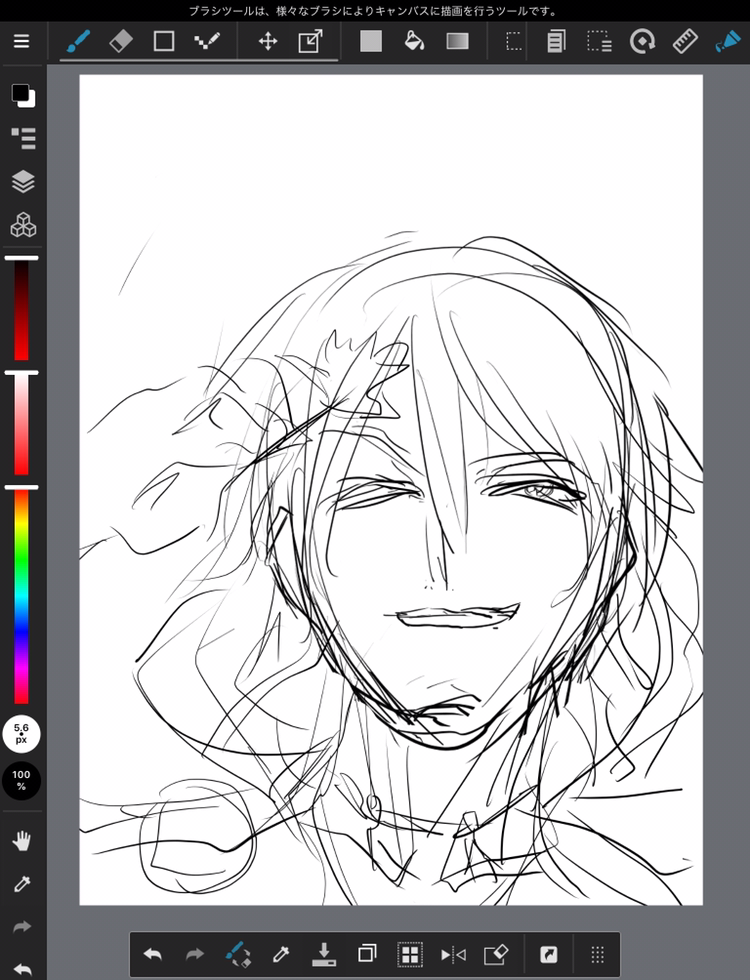Select the Transform tool
Image resolution: width=750 pixels, height=980 pixels.
point(310,41)
